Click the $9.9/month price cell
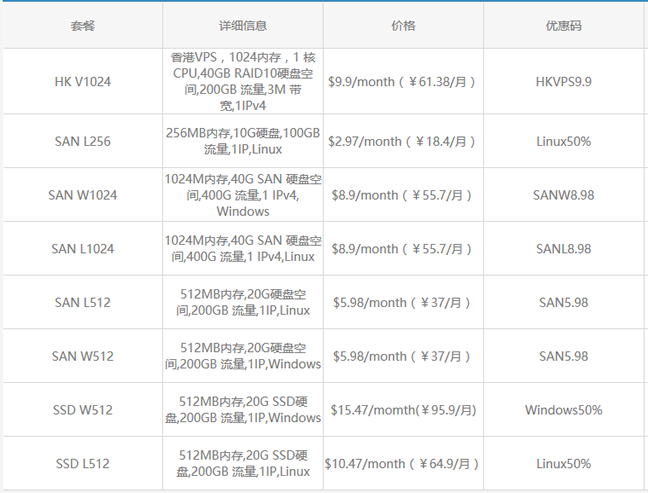 click(403, 81)
